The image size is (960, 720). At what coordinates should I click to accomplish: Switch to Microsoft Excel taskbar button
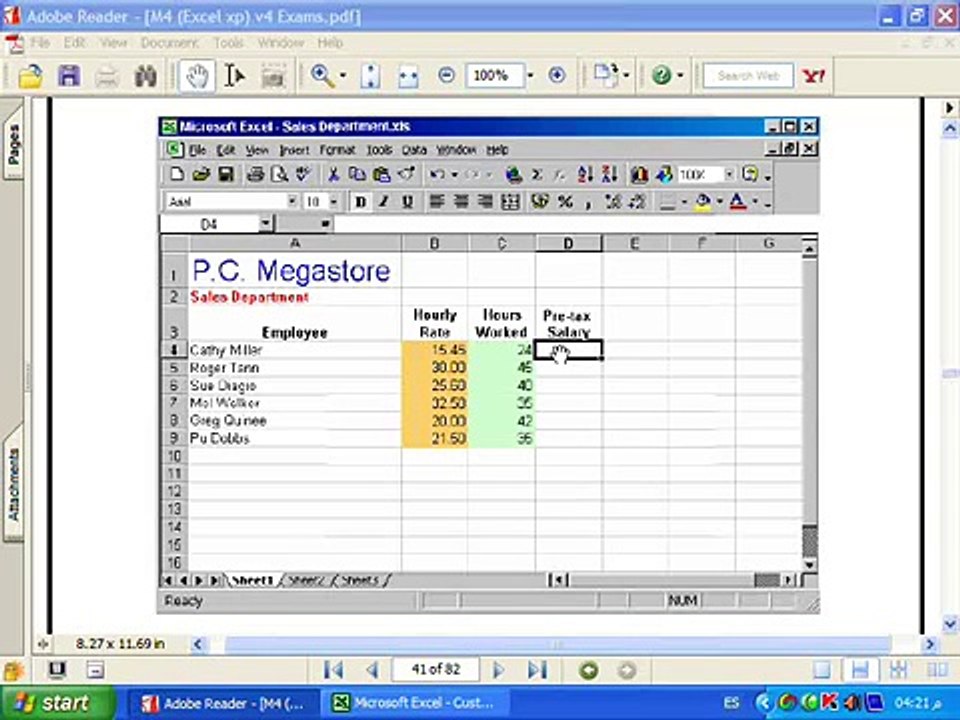(x=416, y=703)
